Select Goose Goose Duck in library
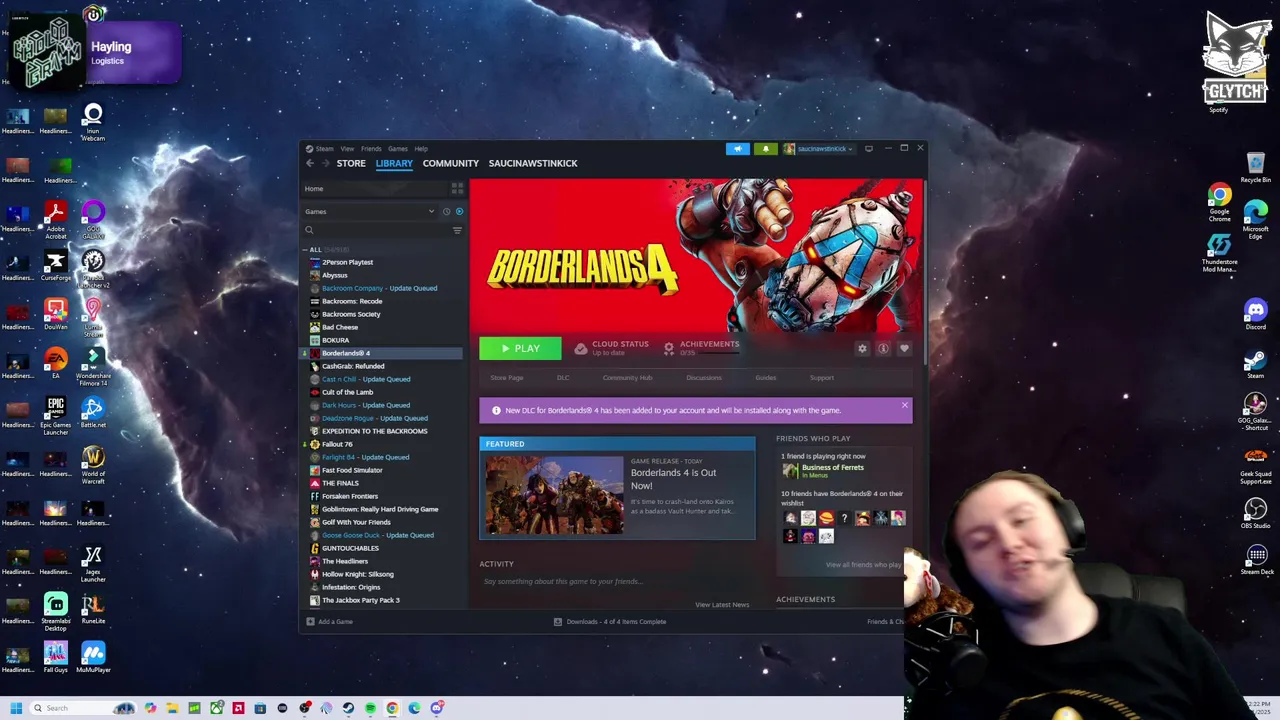The height and width of the screenshot is (720, 1280). [377, 535]
